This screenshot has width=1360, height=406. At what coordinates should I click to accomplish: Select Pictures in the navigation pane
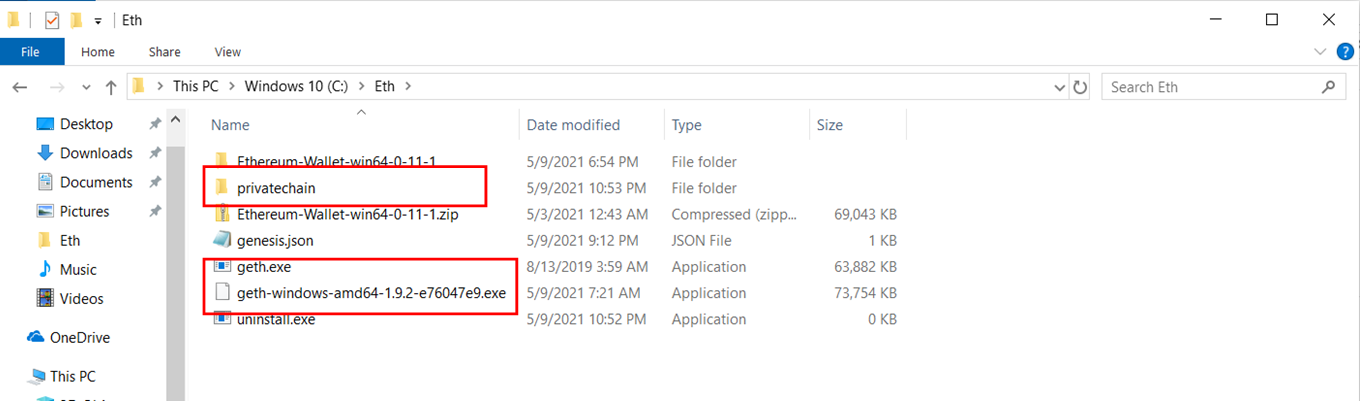click(x=85, y=211)
